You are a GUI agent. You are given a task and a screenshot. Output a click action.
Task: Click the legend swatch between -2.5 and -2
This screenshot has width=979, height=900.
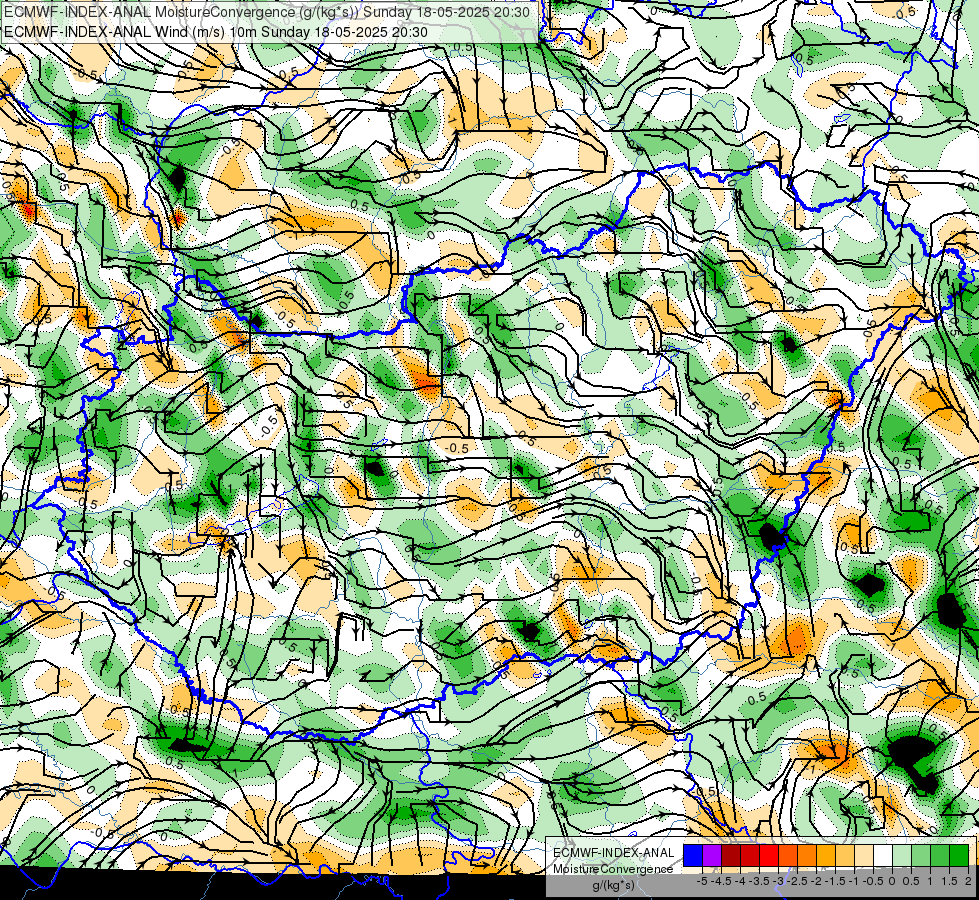807,855
